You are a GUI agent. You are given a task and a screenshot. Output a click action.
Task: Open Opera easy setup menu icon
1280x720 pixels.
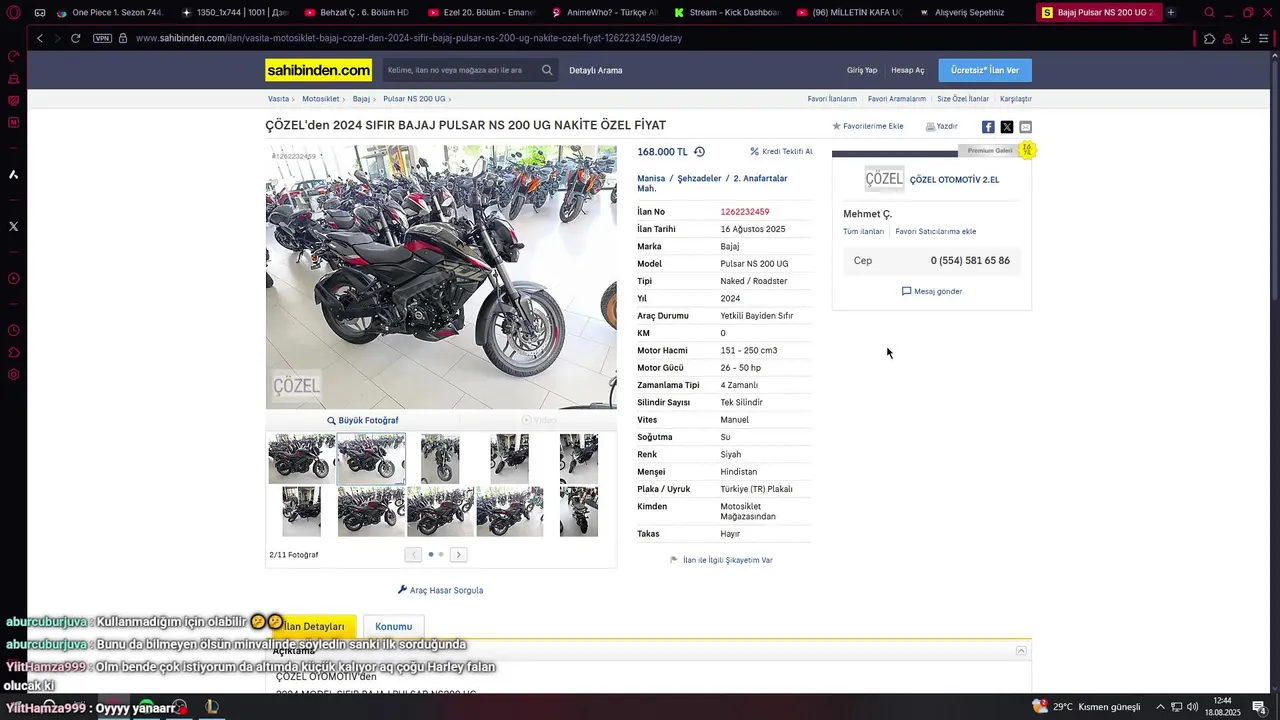[x=1264, y=38]
